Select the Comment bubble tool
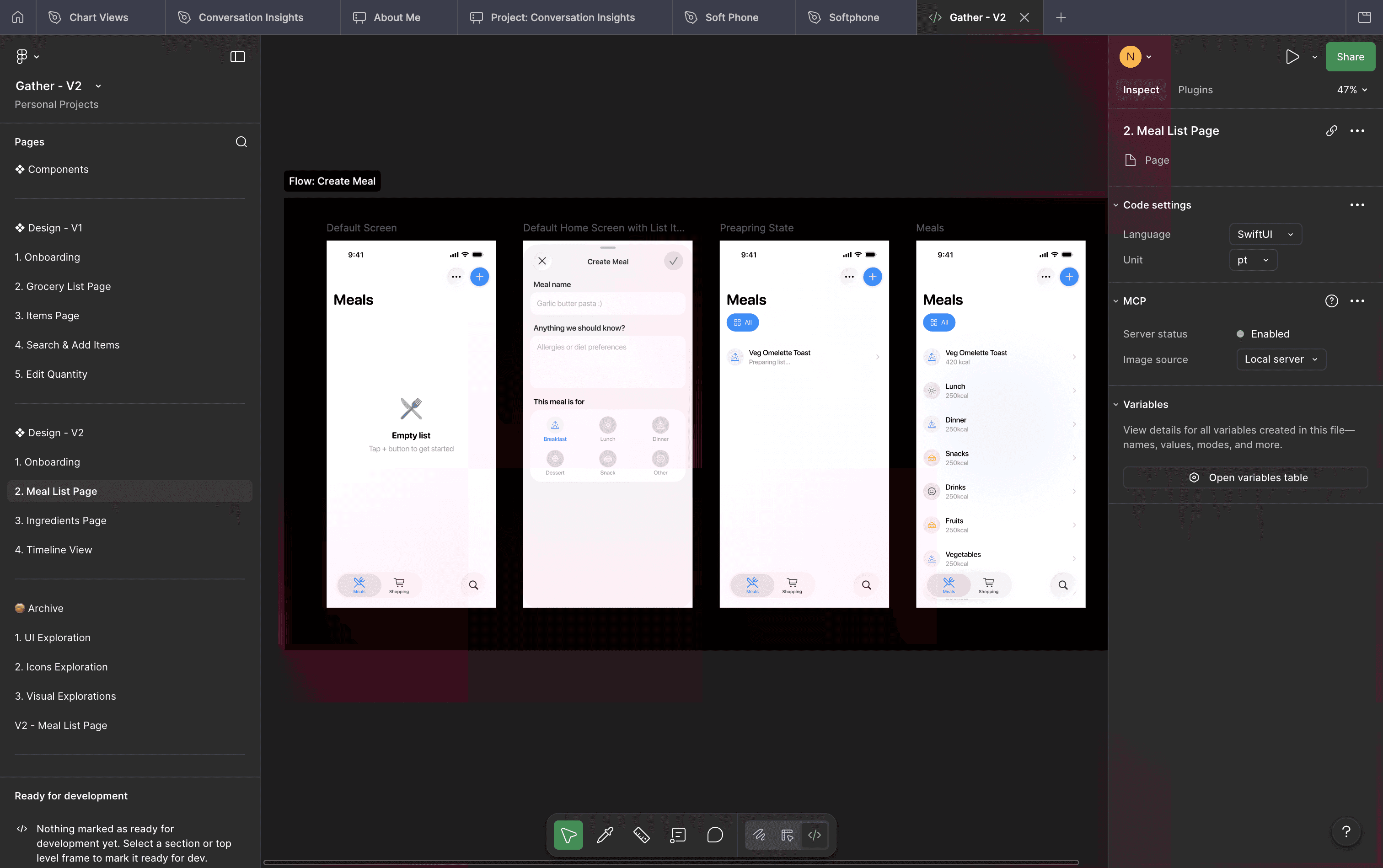The width and height of the screenshot is (1383, 868). coord(715,835)
